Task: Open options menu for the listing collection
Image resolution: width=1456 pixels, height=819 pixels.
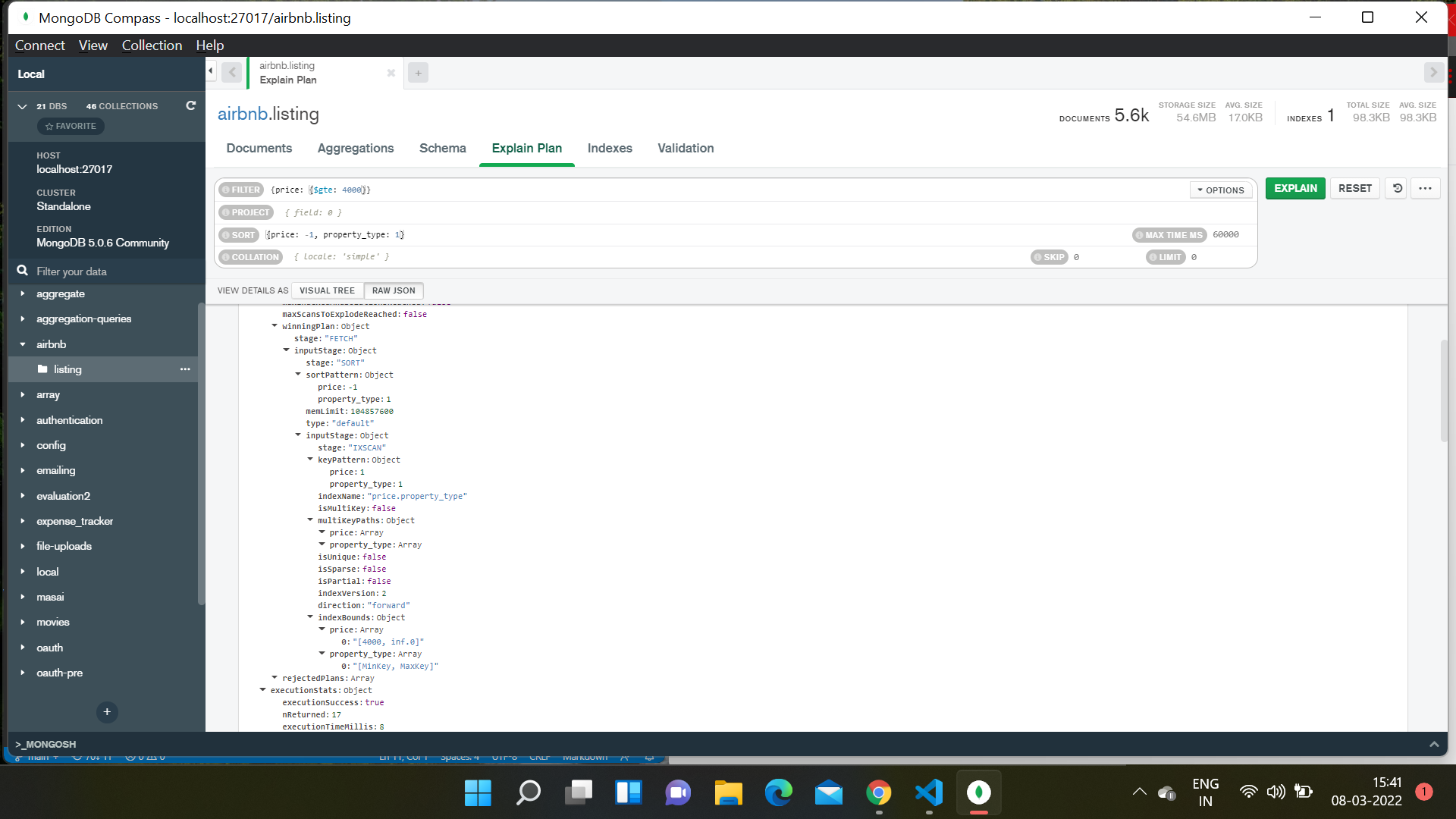Action: click(x=185, y=369)
